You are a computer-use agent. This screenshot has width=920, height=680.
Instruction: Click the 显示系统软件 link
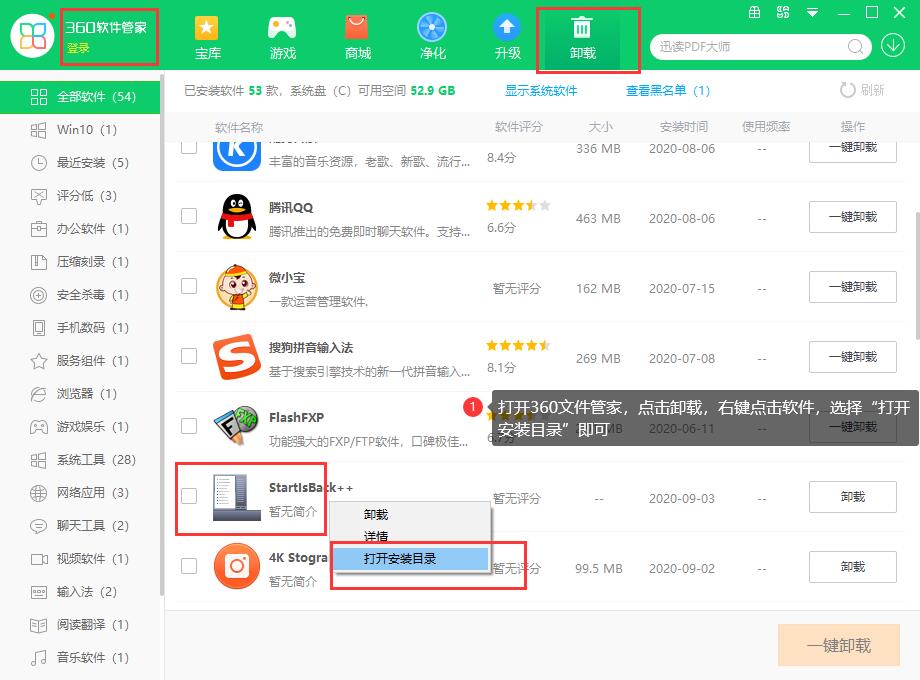tap(541, 90)
